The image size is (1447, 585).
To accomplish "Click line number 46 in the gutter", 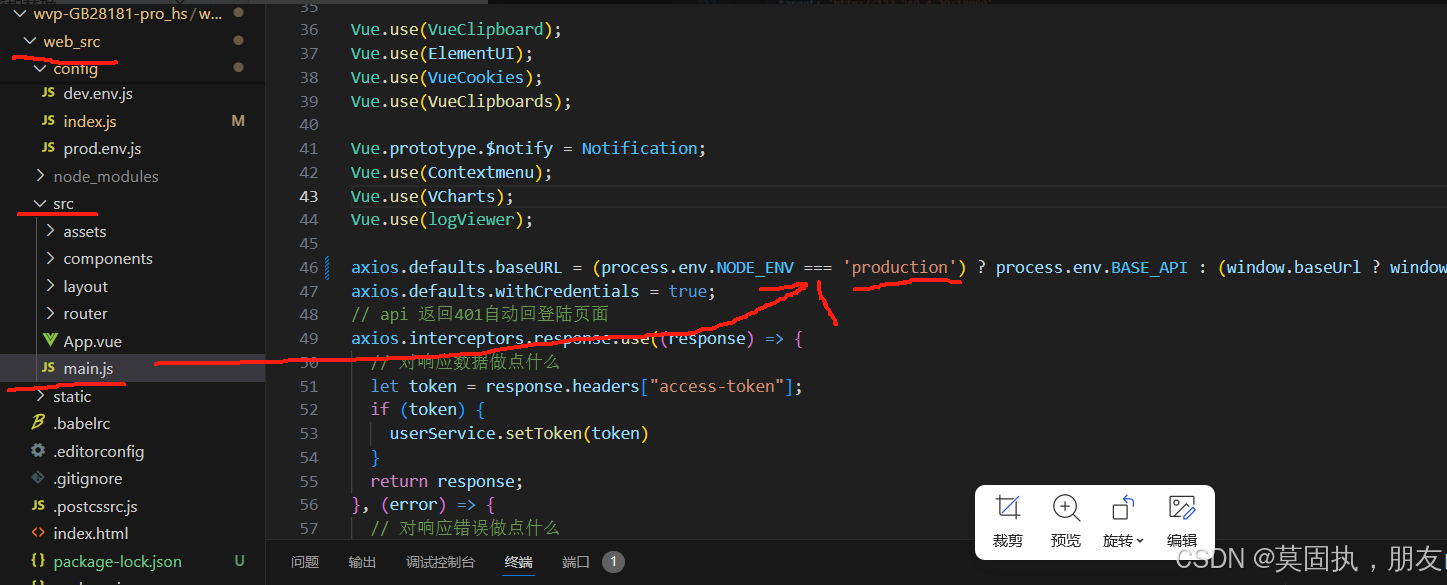I will click(308, 267).
